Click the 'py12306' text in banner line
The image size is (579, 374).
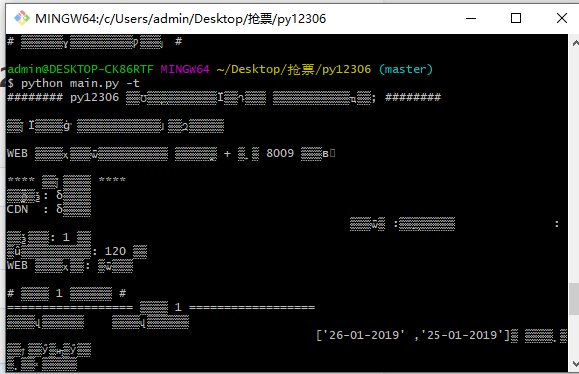pos(95,97)
